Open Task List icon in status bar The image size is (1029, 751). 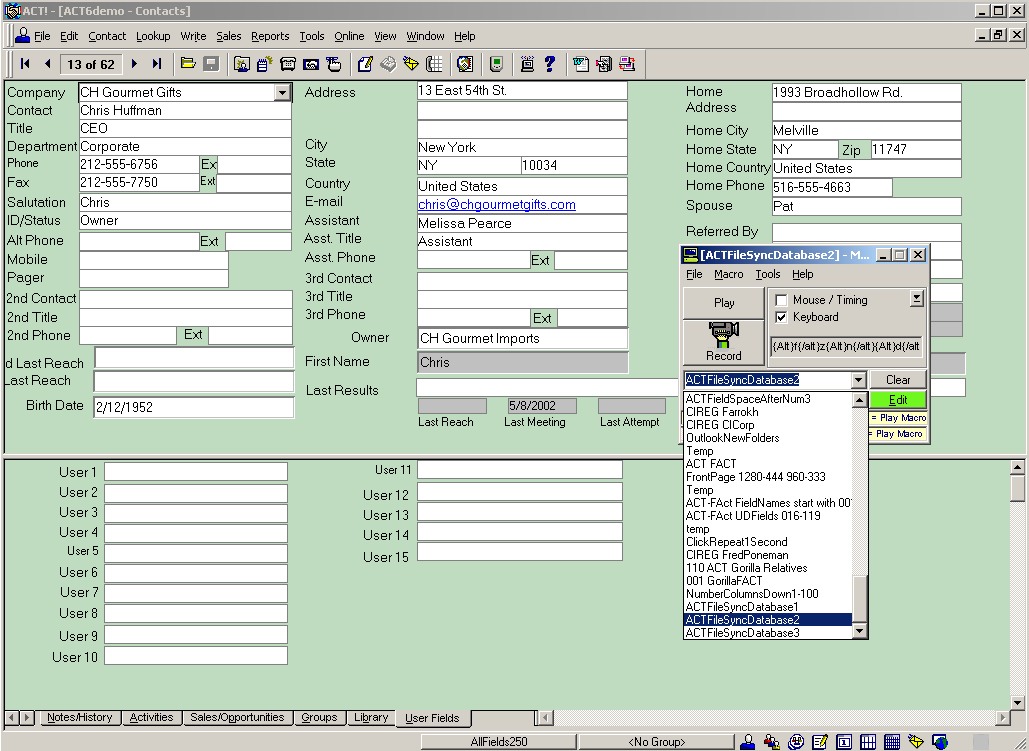click(x=820, y=742)
